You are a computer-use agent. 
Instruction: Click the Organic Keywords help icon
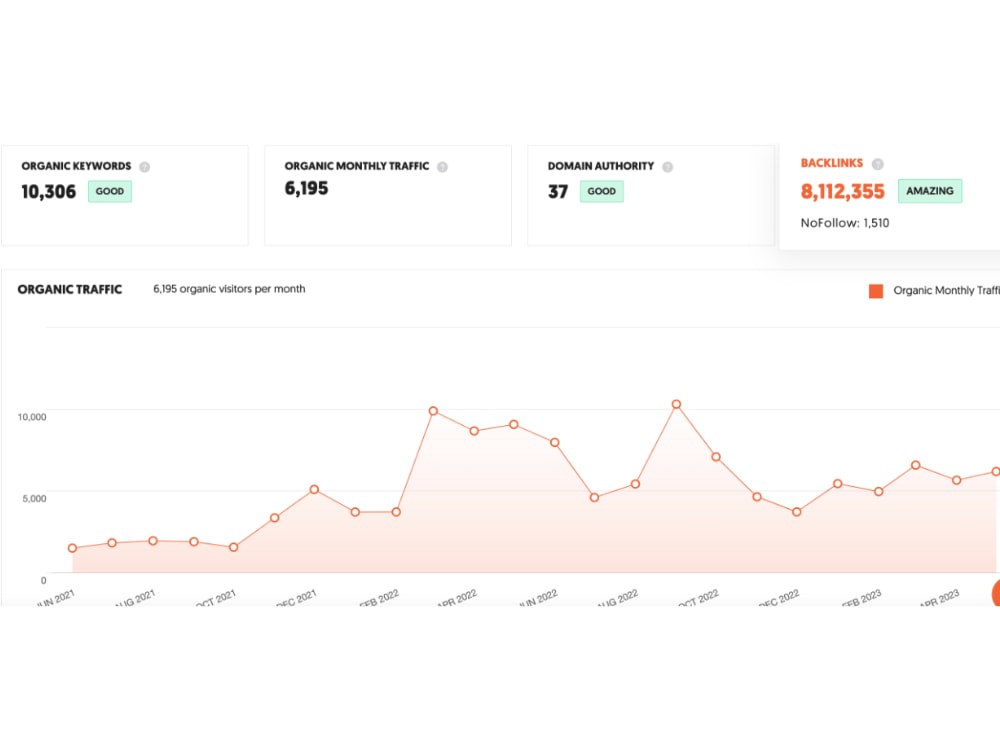pos(145,167)
